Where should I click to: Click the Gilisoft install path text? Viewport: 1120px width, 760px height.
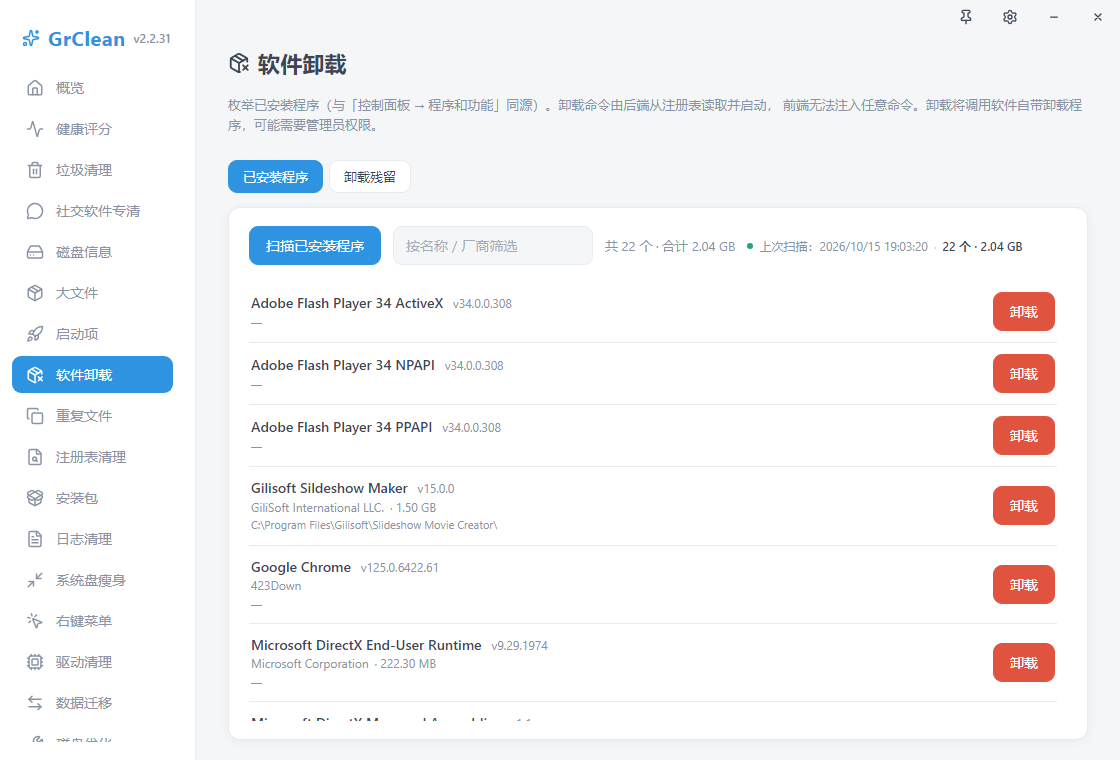coord(374,525)
